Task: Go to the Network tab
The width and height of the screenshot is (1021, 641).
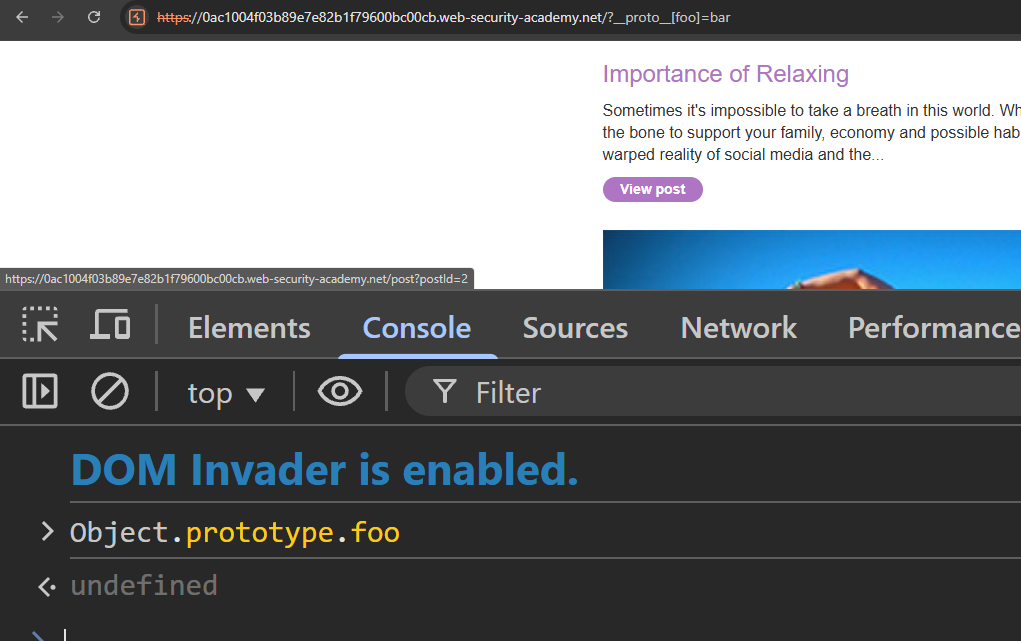Action: coord(738,328)
